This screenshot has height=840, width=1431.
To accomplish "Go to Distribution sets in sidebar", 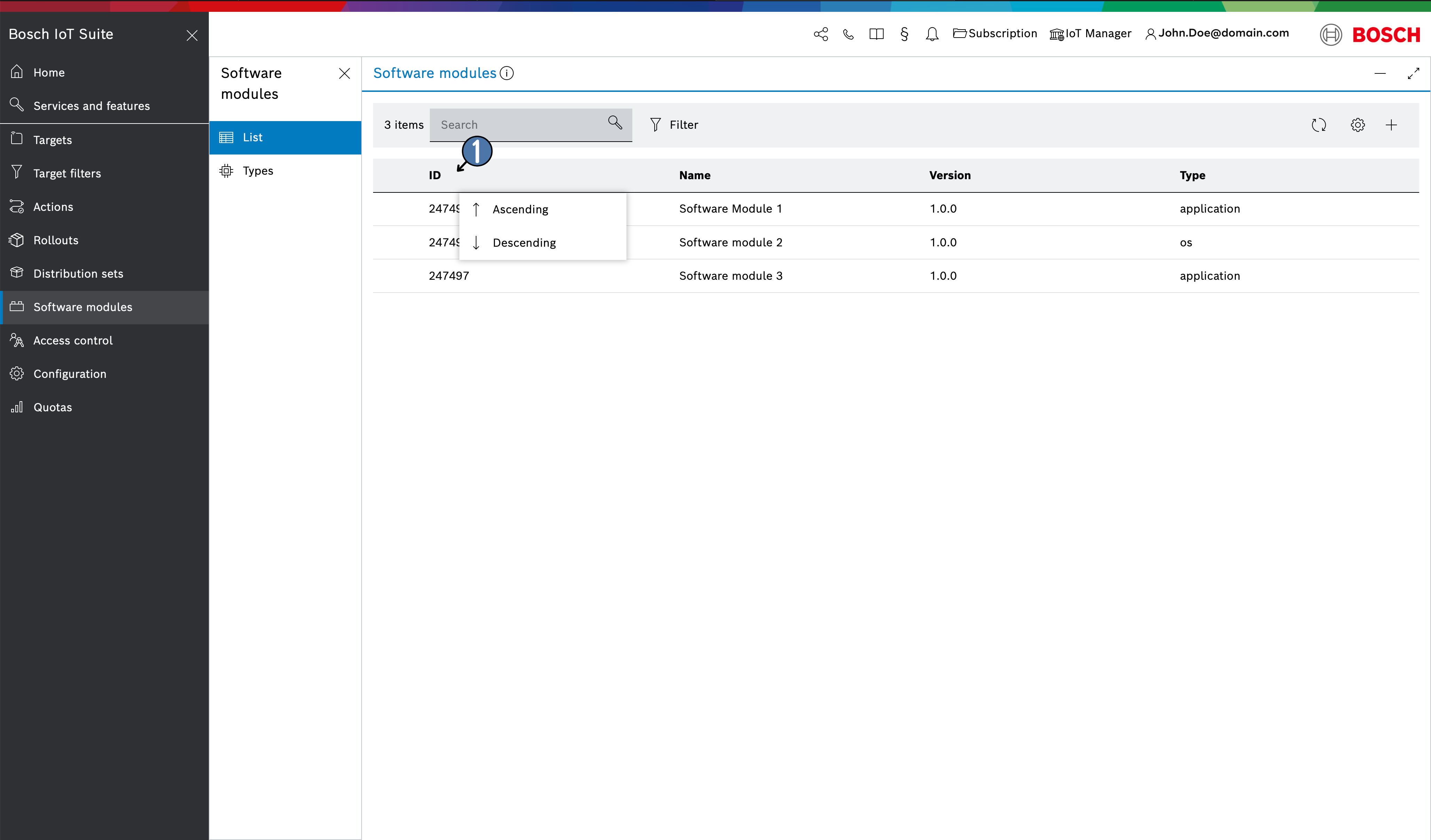I will tap(78, 274).
